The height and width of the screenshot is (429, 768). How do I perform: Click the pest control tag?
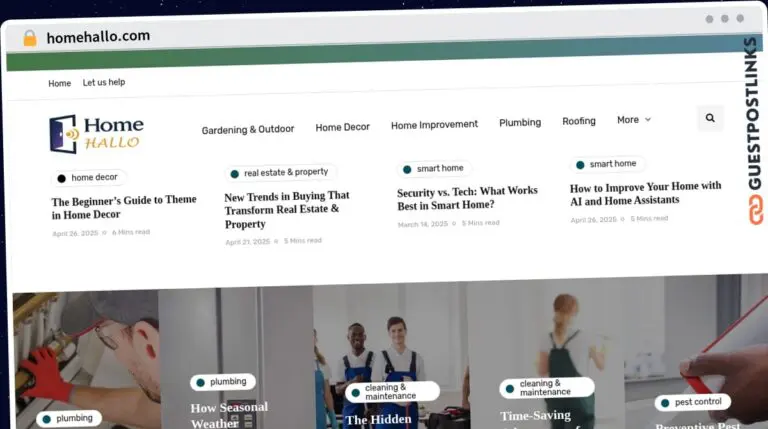(x=693, y=403)
